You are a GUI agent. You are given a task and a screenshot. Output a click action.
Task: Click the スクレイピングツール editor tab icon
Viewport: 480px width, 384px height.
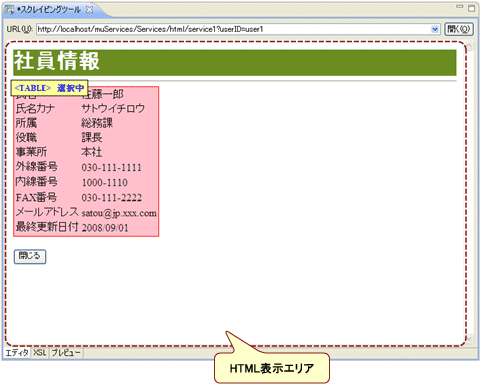(9, 10)
